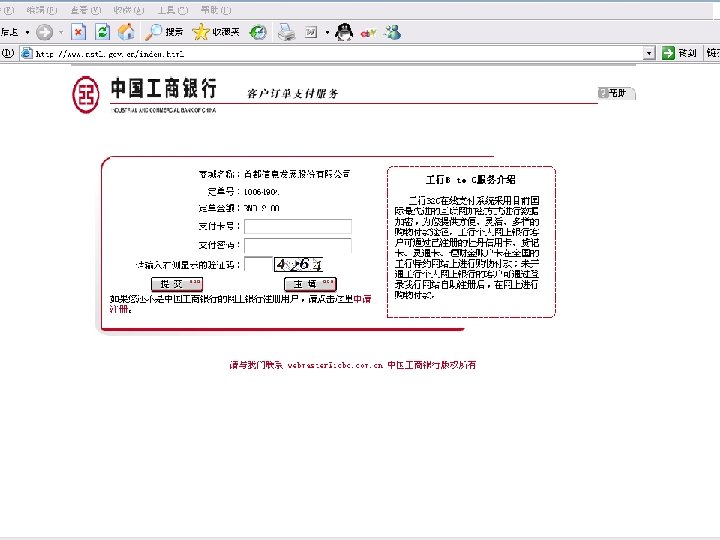Click the payment card number input field
The height and width of the screenshot is (540, 720).
(x=298, y=226)
